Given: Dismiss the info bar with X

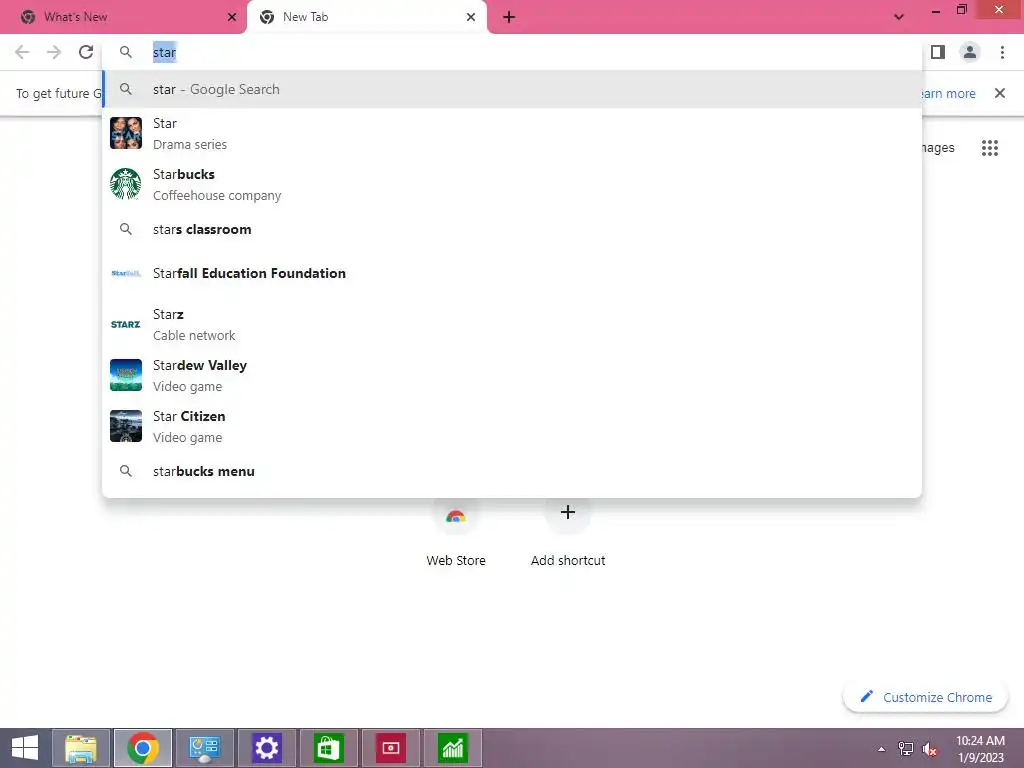Looking at the screenshot, I should (1000, 93).
